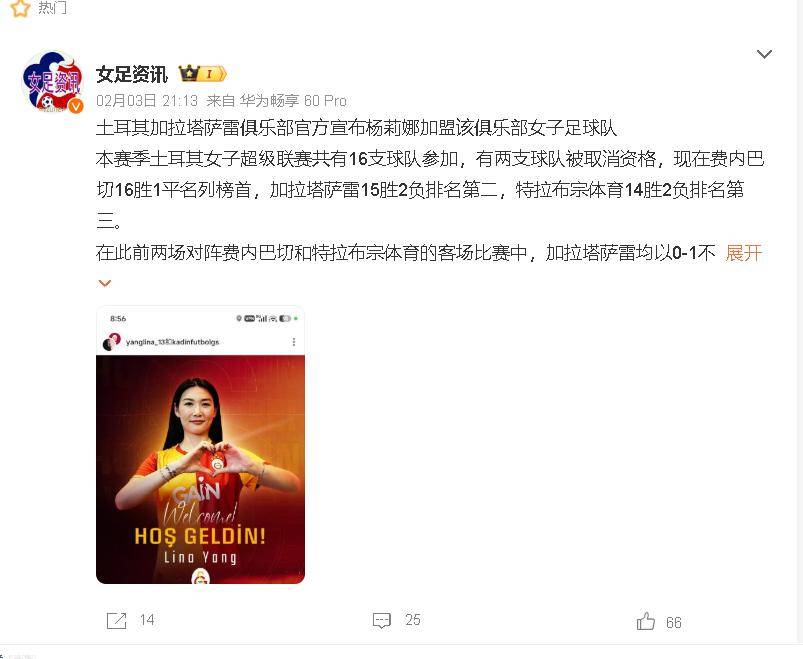Click the 华为畅享 60 Pro source link
The image size is (803, 659).
tap(293, 100)
